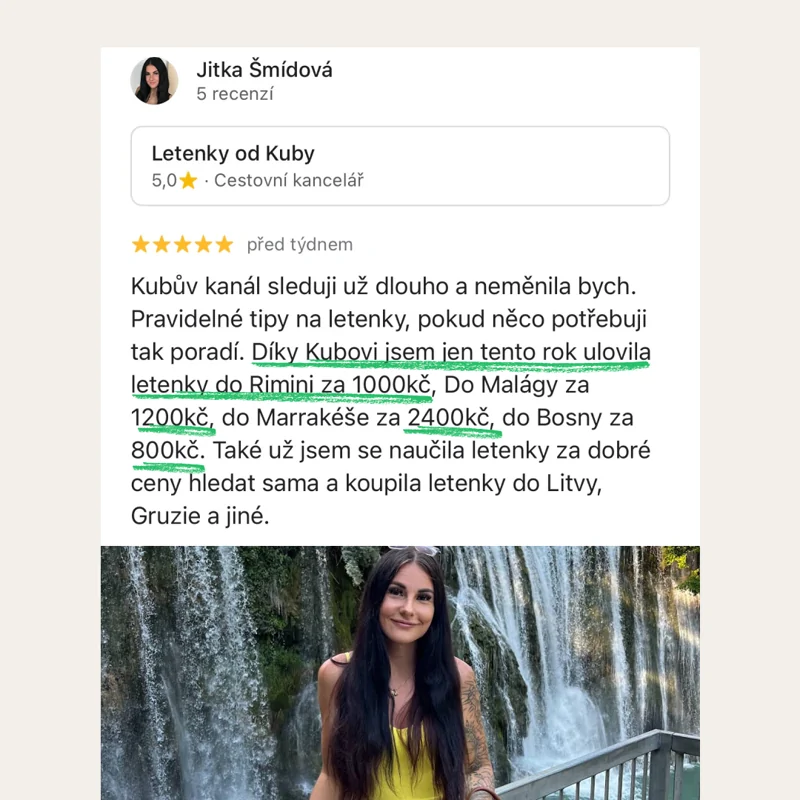Open the waterfall photo attached to review

[x=400, y=673]
